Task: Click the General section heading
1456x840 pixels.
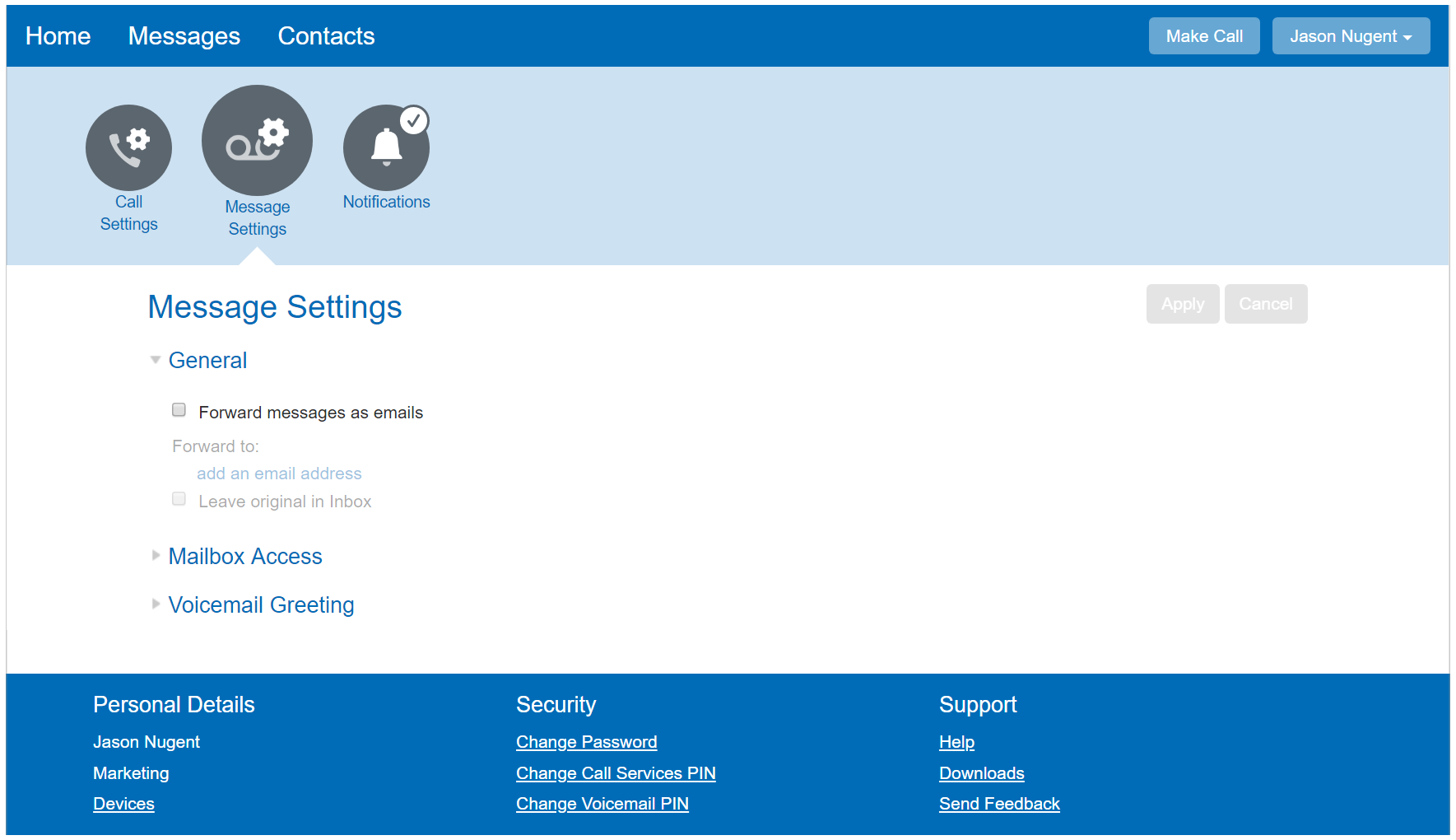Action: [x=207, y=360]
